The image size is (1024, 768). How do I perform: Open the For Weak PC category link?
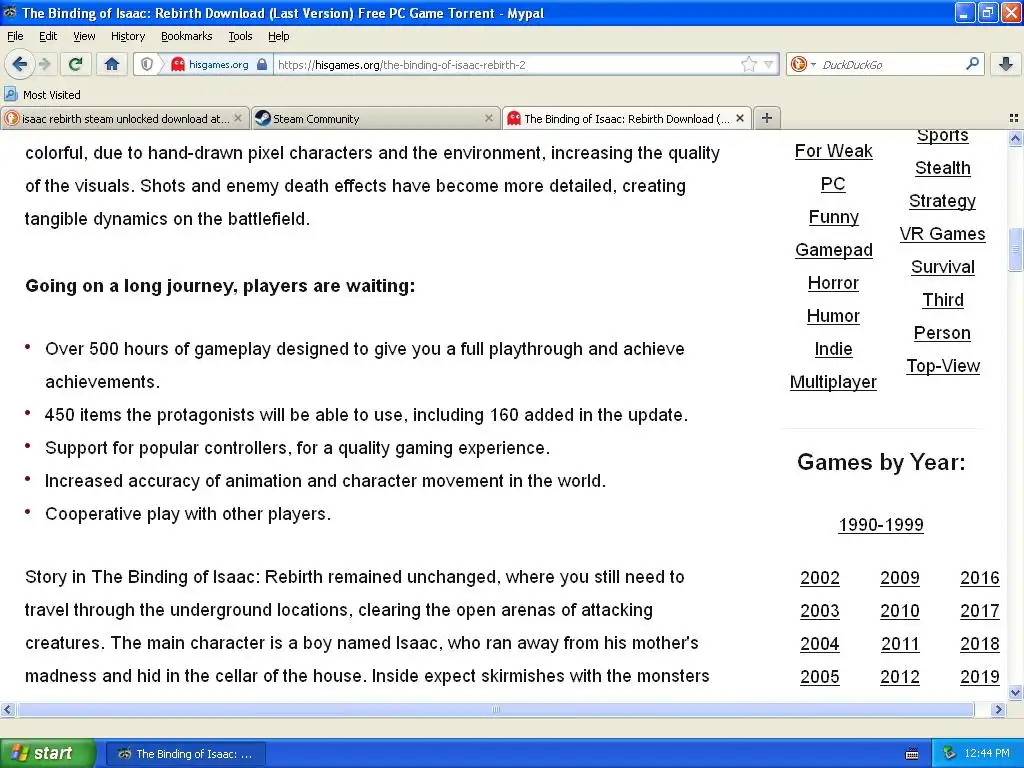(833, 167)
